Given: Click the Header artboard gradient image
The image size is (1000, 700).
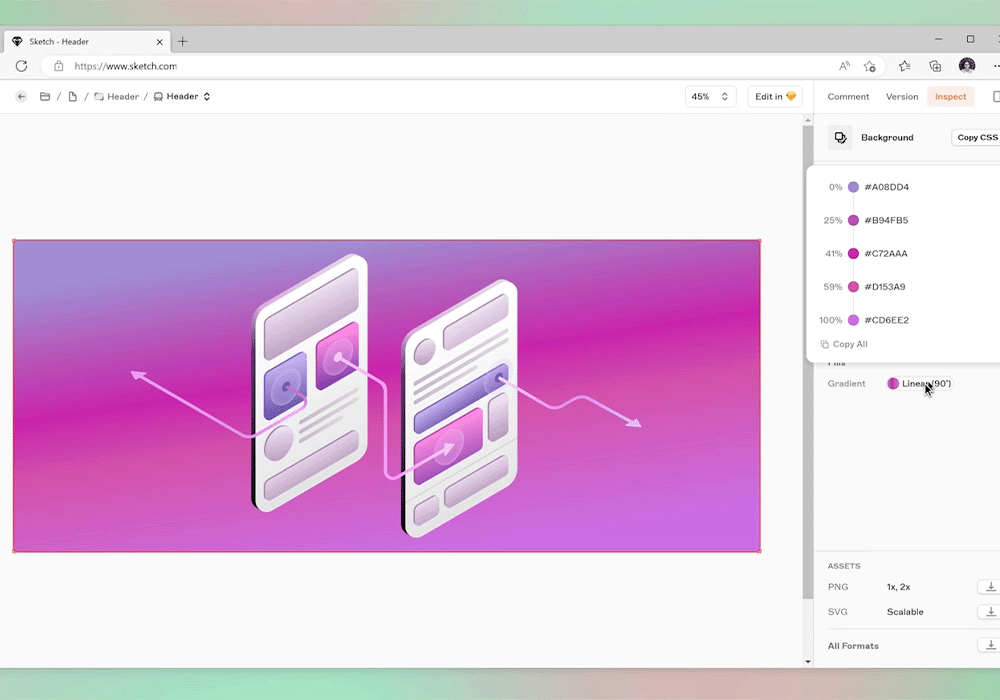Looking at the screenshot, I should pyautogui.click(x=386, y=396).
